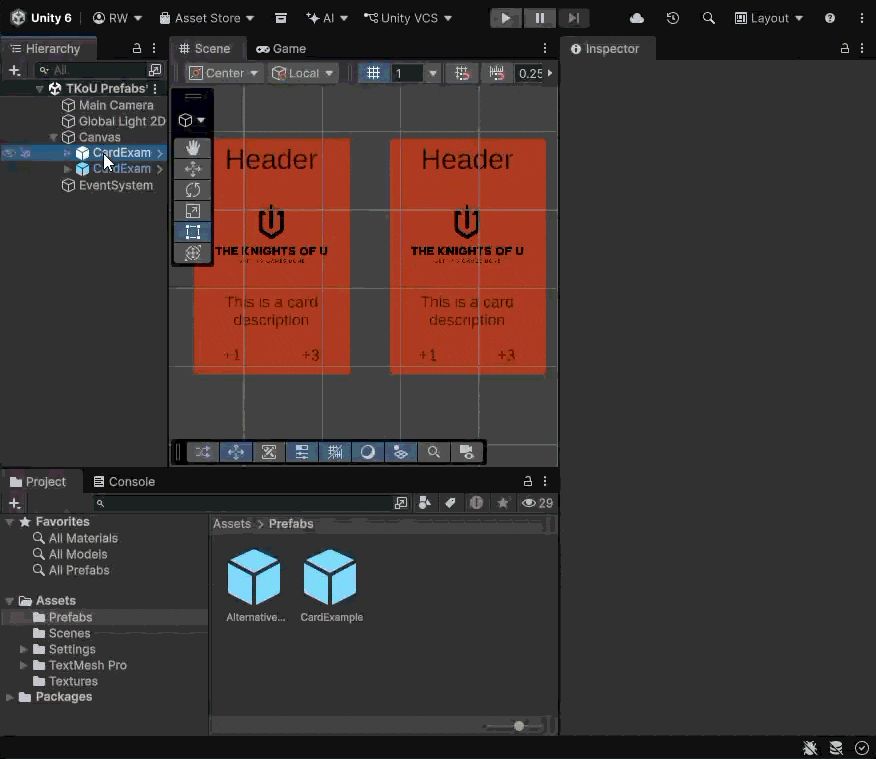Open the Package Manager box icon
The height and width of the screenshot is (759, 876).
tap(280, 18)
